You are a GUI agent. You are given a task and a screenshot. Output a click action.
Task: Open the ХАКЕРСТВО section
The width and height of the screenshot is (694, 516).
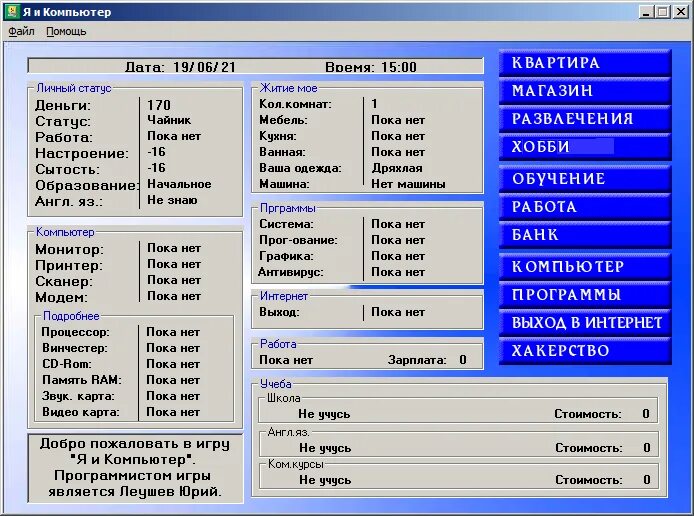(585, 350)
